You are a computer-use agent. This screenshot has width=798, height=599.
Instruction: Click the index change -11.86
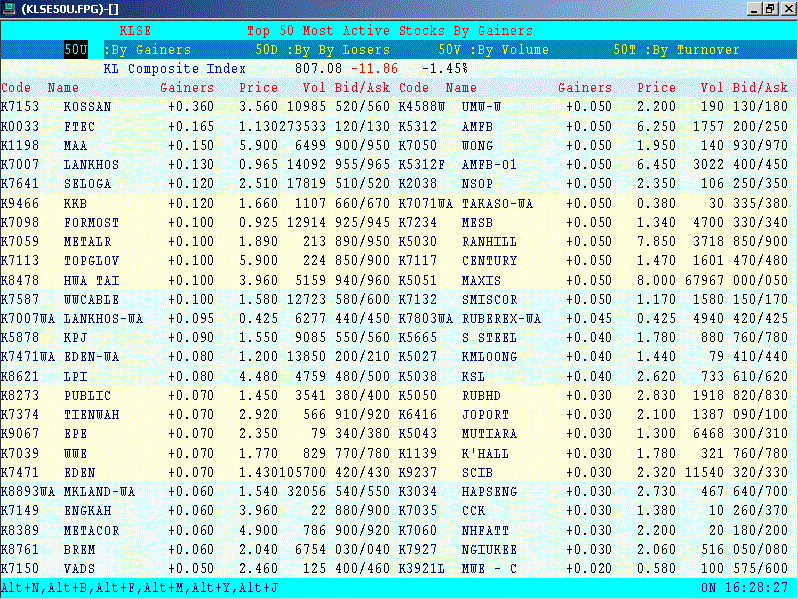[375, 69]
